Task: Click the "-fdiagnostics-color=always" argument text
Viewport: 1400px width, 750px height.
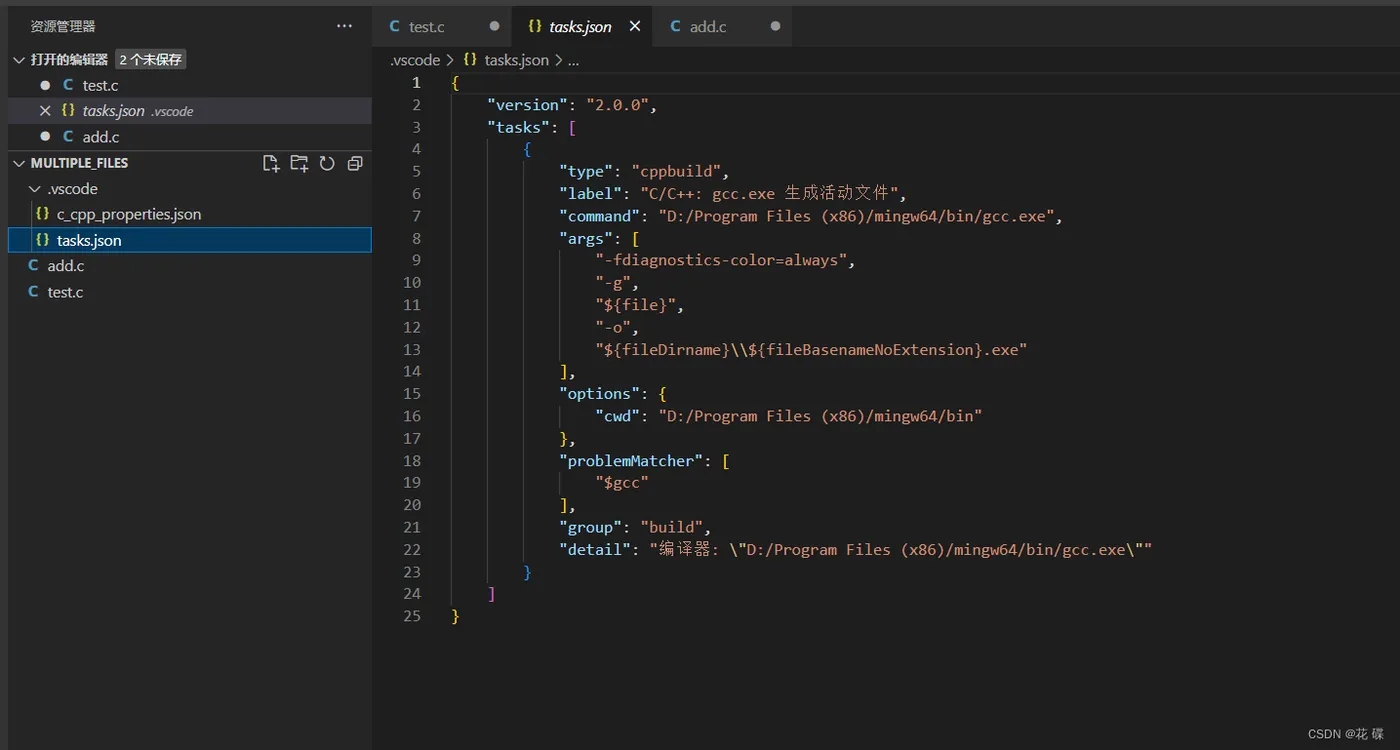Action: point(721,260)
